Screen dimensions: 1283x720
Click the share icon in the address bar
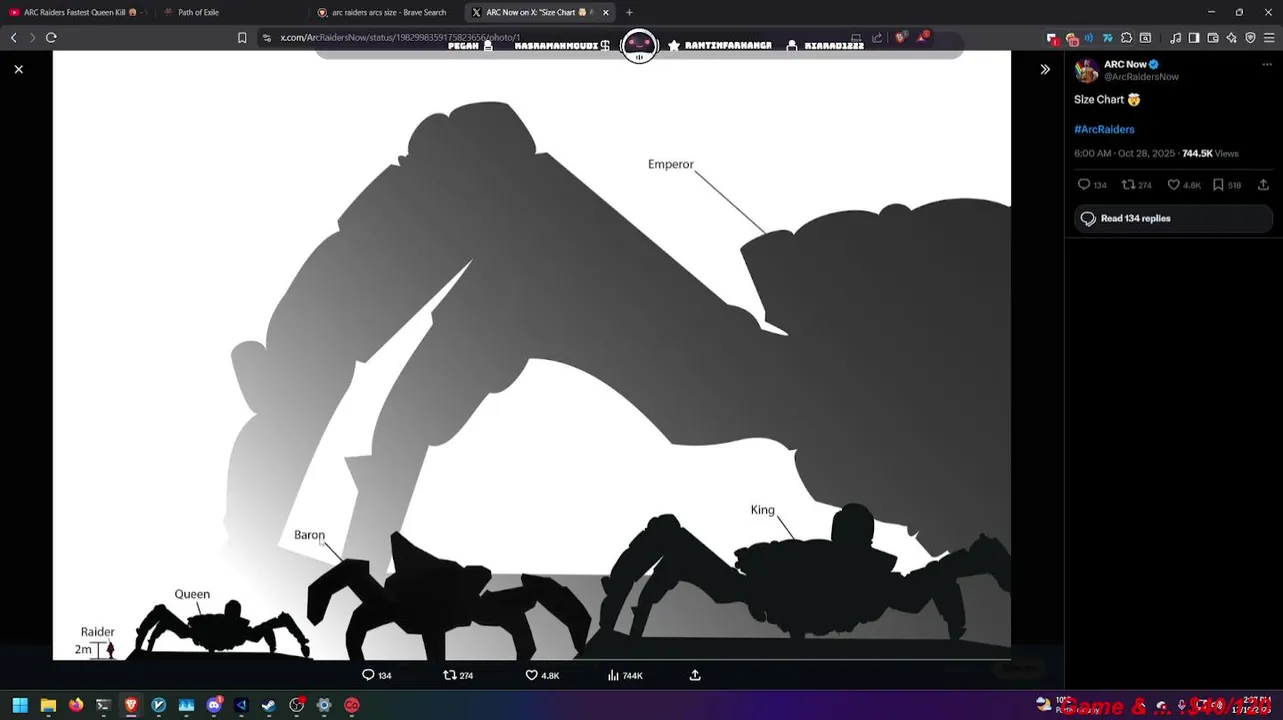coord(877,38)
